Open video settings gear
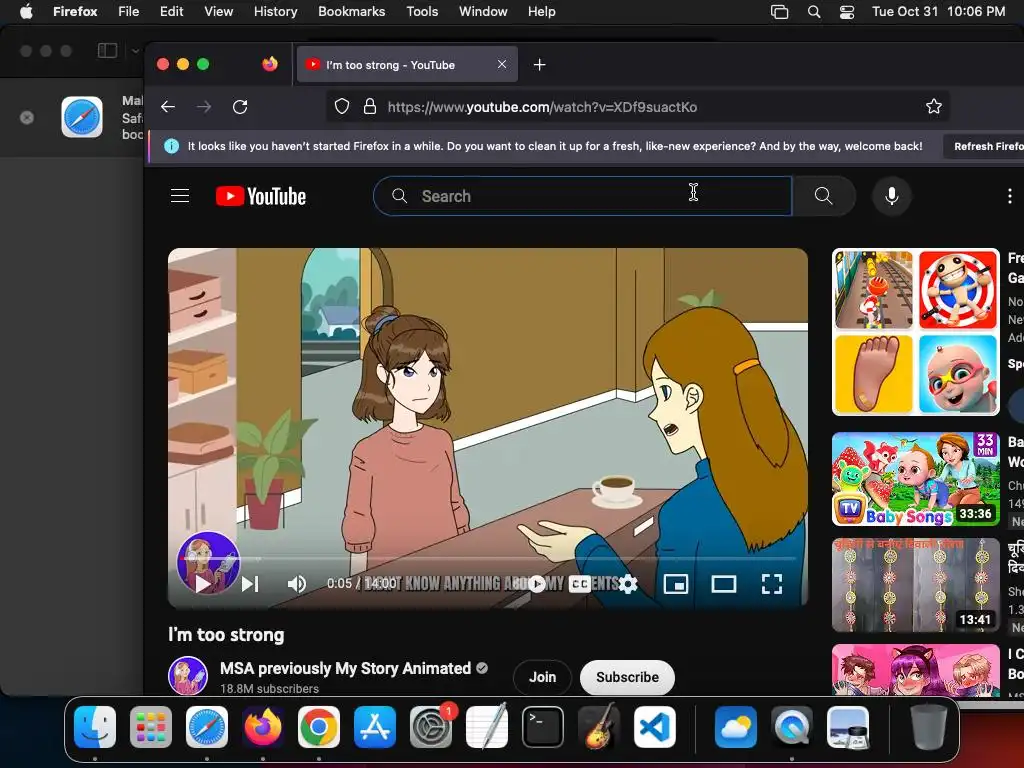Image resolution: width=1024 pixels, height=768 pixels. pyautogui.click(x=627, y=583)
